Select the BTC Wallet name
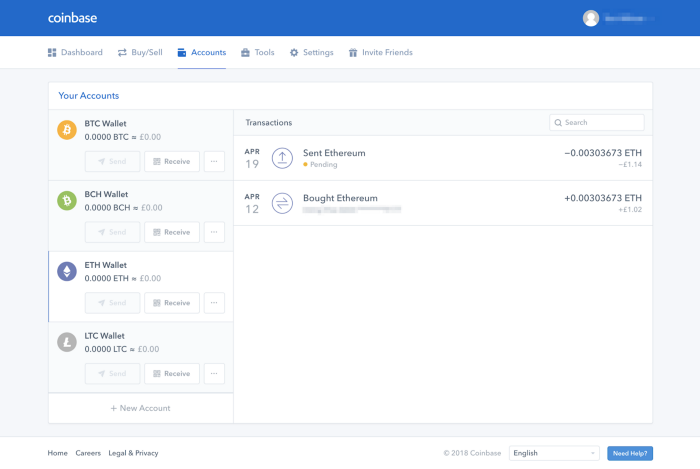 (105, 123)
